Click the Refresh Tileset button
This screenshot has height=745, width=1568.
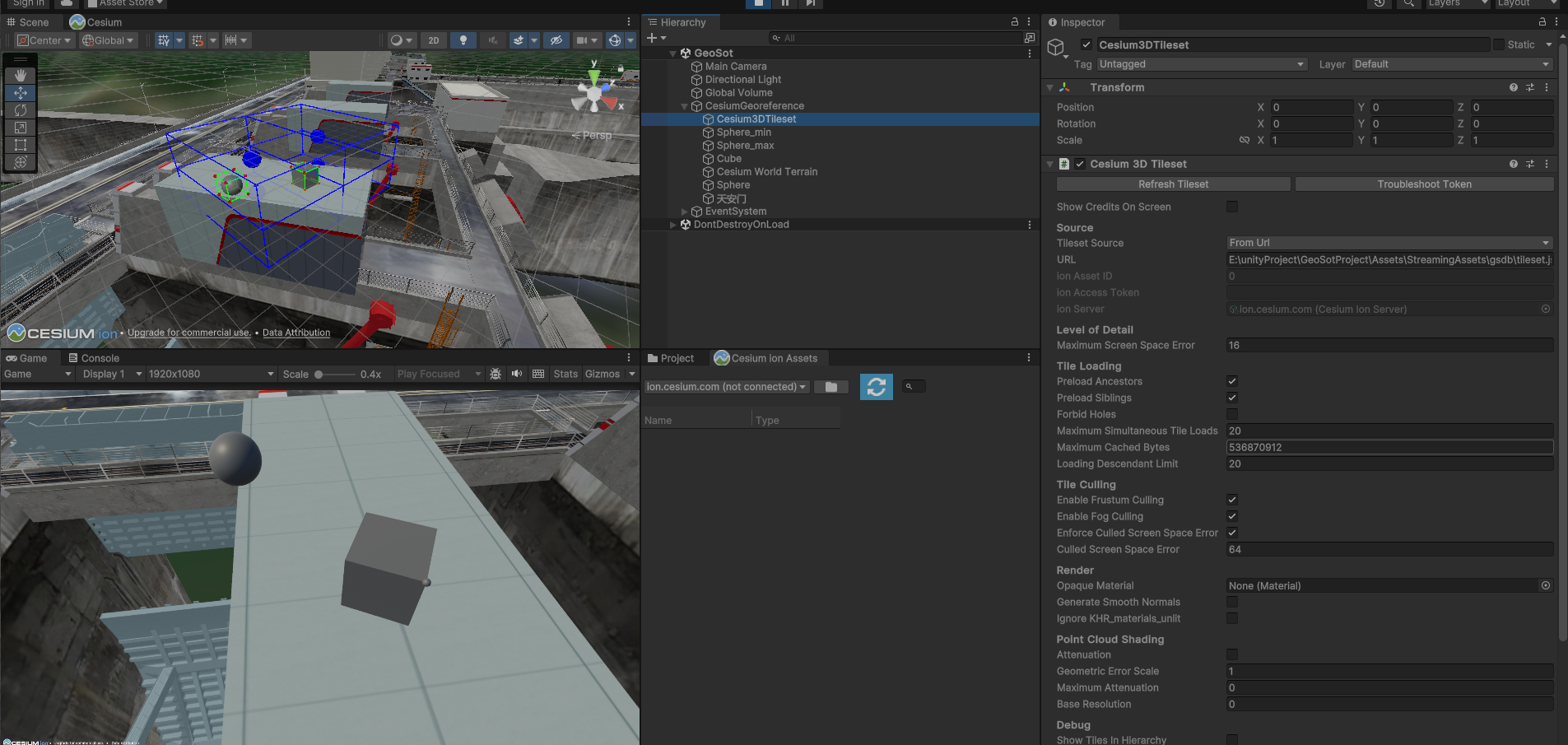pyautogui.click(x=1174, y=184)
